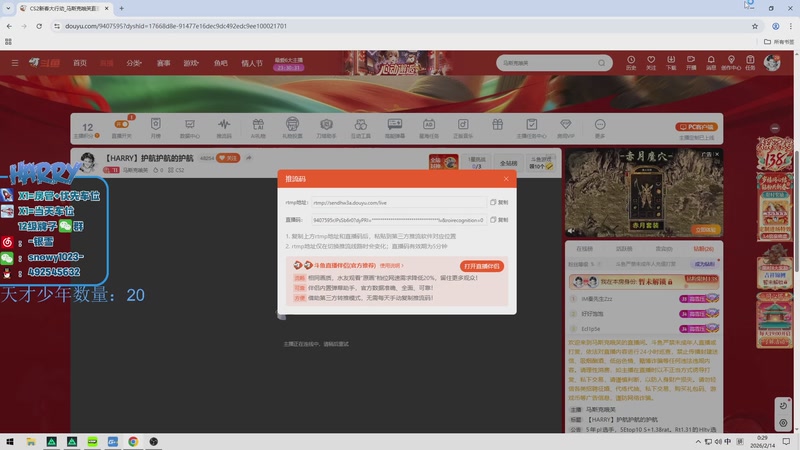Open the hamburger menu in Douyu header

(15, 63)
